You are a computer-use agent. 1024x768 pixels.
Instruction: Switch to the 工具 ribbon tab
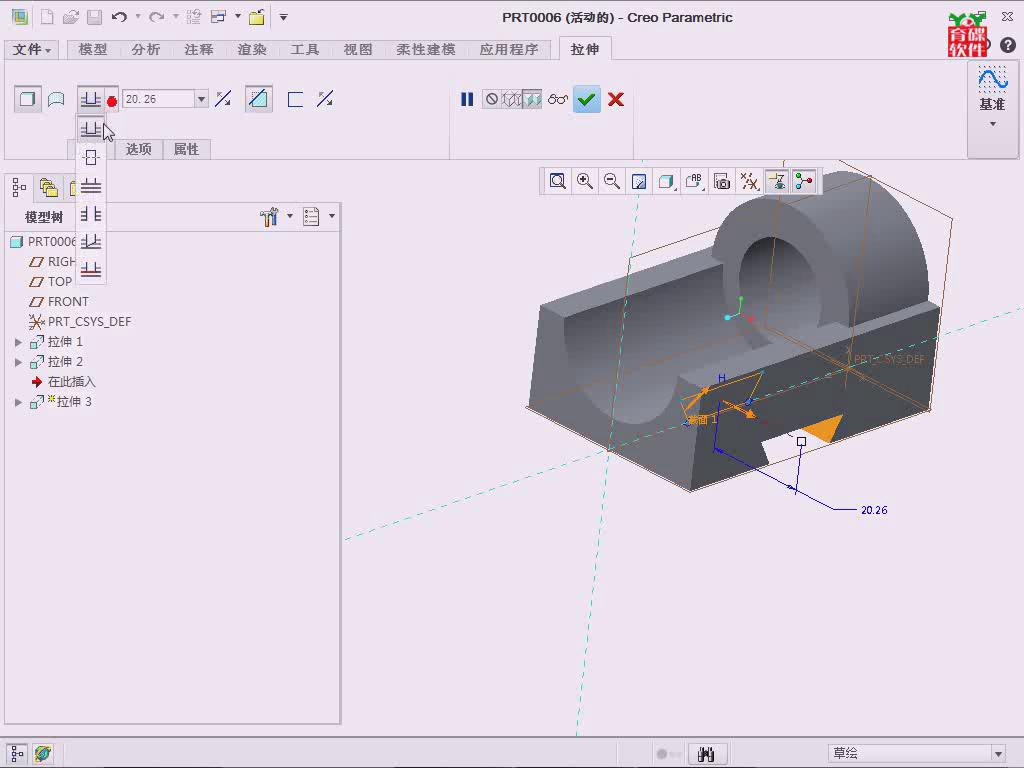(x=305, y=50)
